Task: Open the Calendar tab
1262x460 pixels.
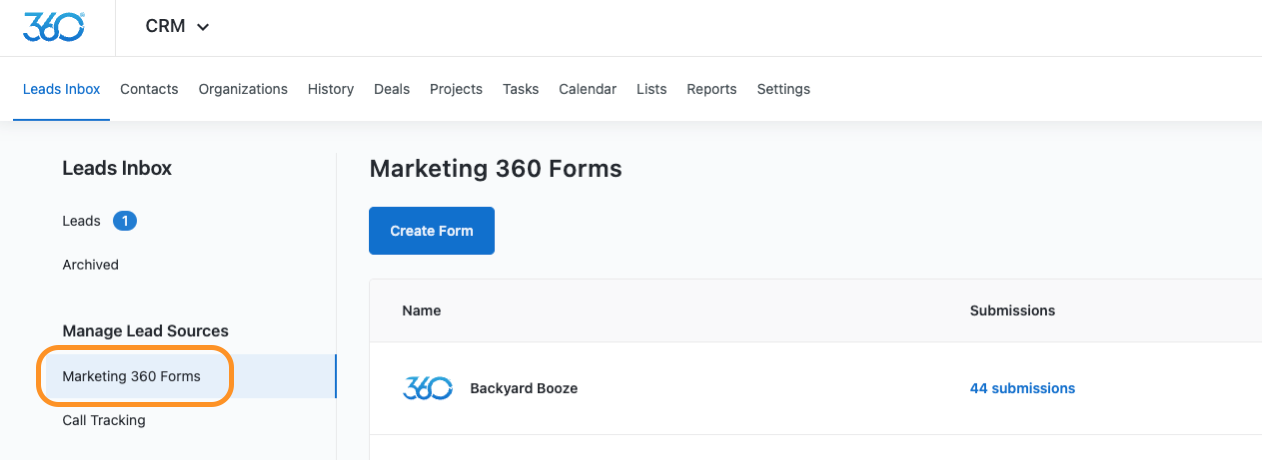Action: point(588,89)
